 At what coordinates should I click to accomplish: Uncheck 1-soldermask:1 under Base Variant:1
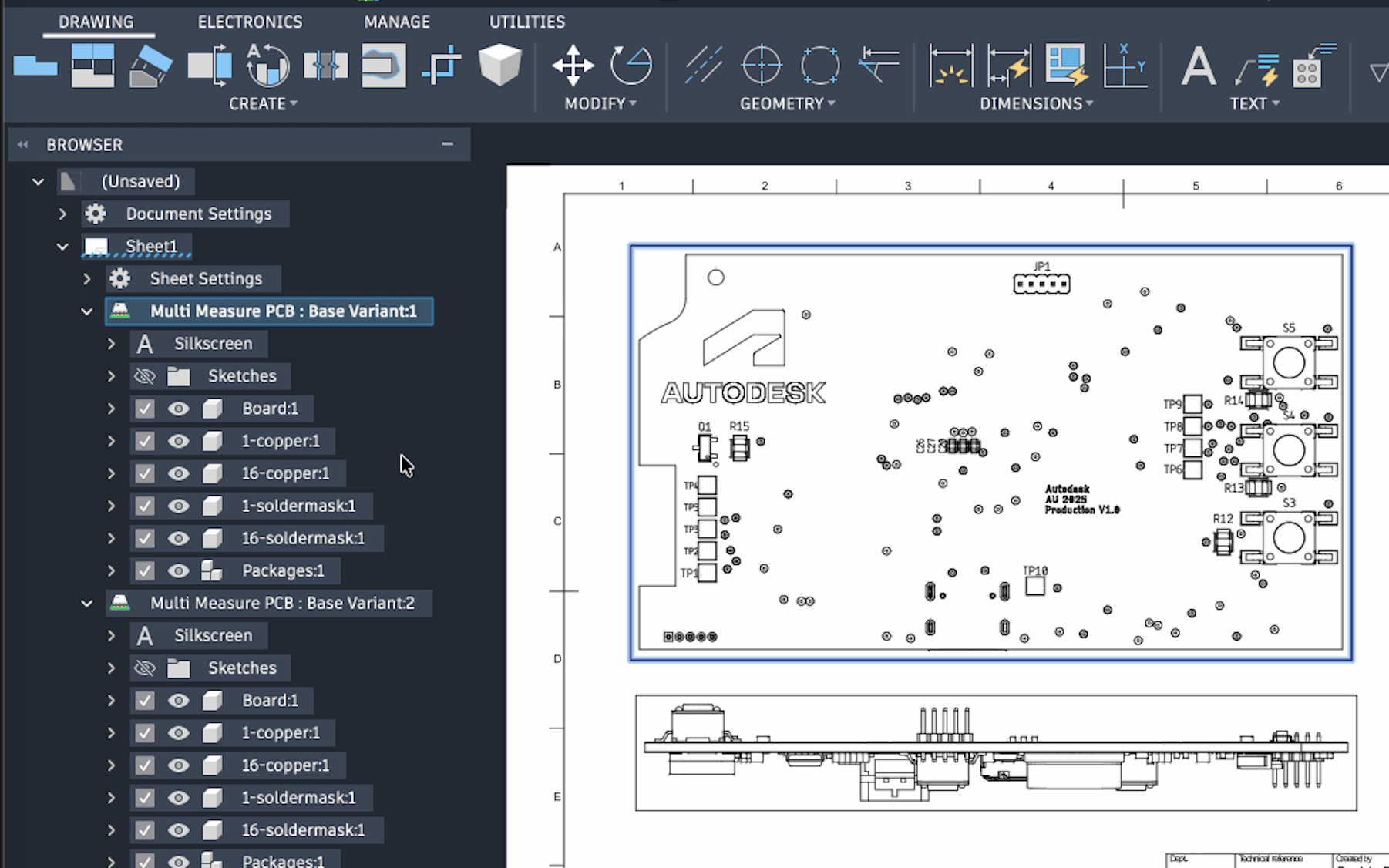(144, 506)
